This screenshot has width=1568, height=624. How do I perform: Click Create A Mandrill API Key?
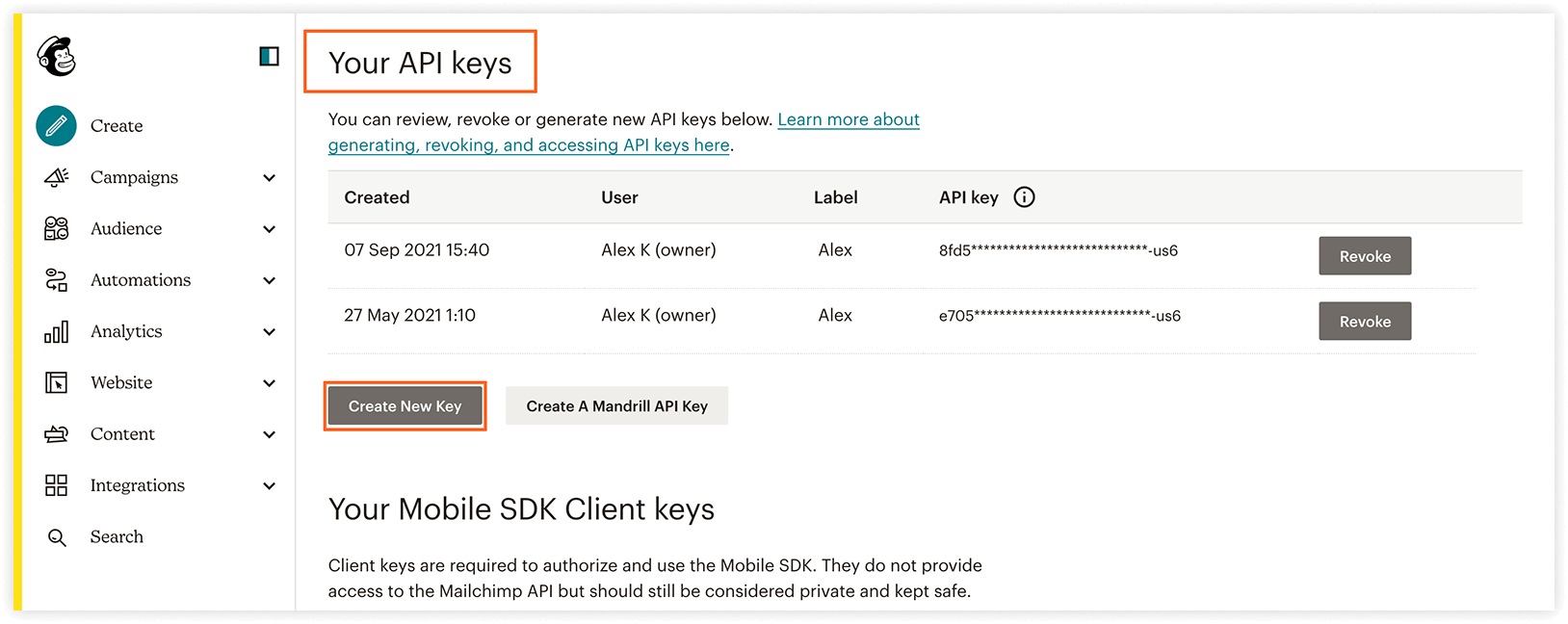click(x=616, y=406)
